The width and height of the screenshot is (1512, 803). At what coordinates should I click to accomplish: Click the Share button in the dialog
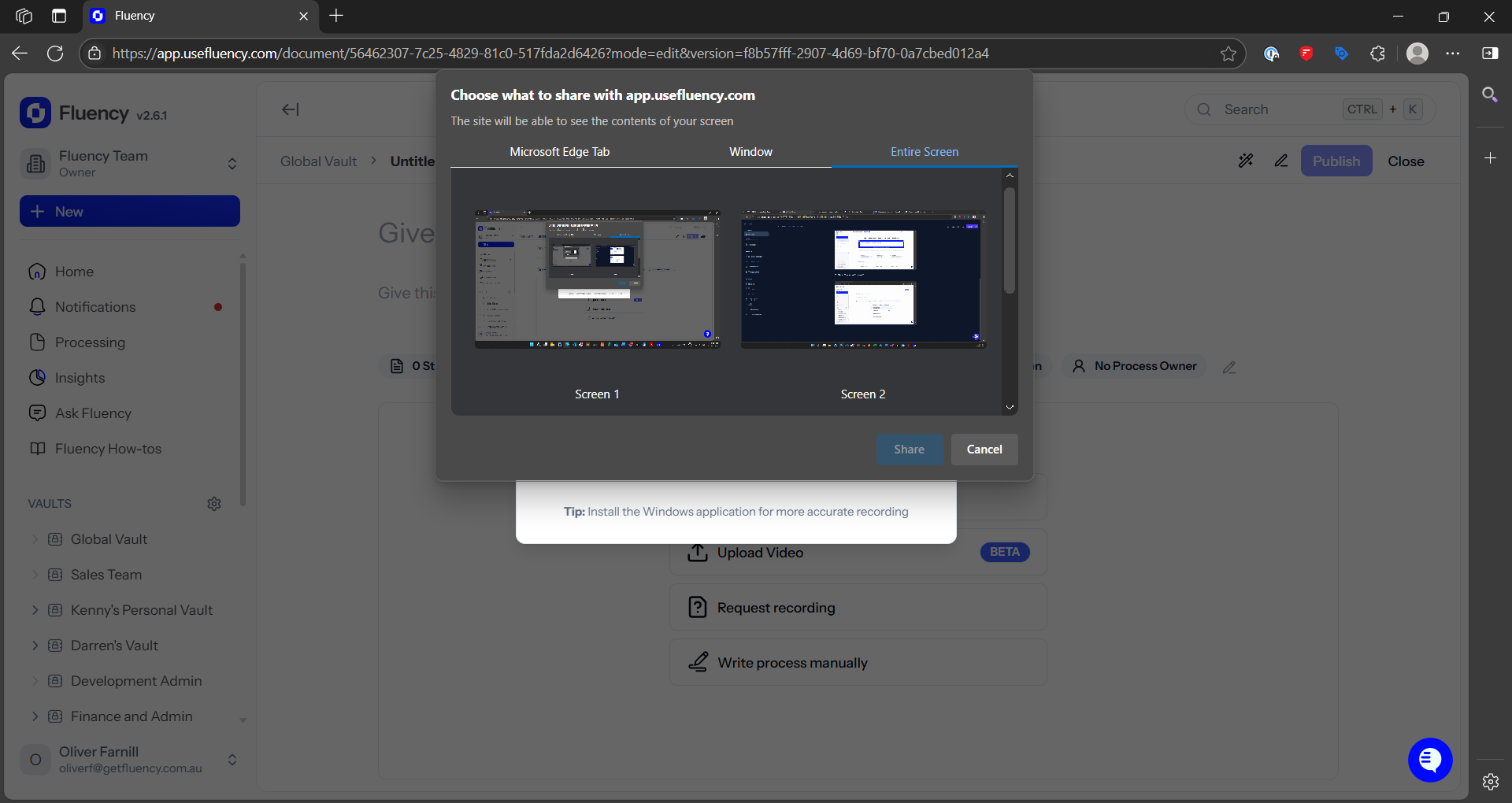click(x=910, y=450)
